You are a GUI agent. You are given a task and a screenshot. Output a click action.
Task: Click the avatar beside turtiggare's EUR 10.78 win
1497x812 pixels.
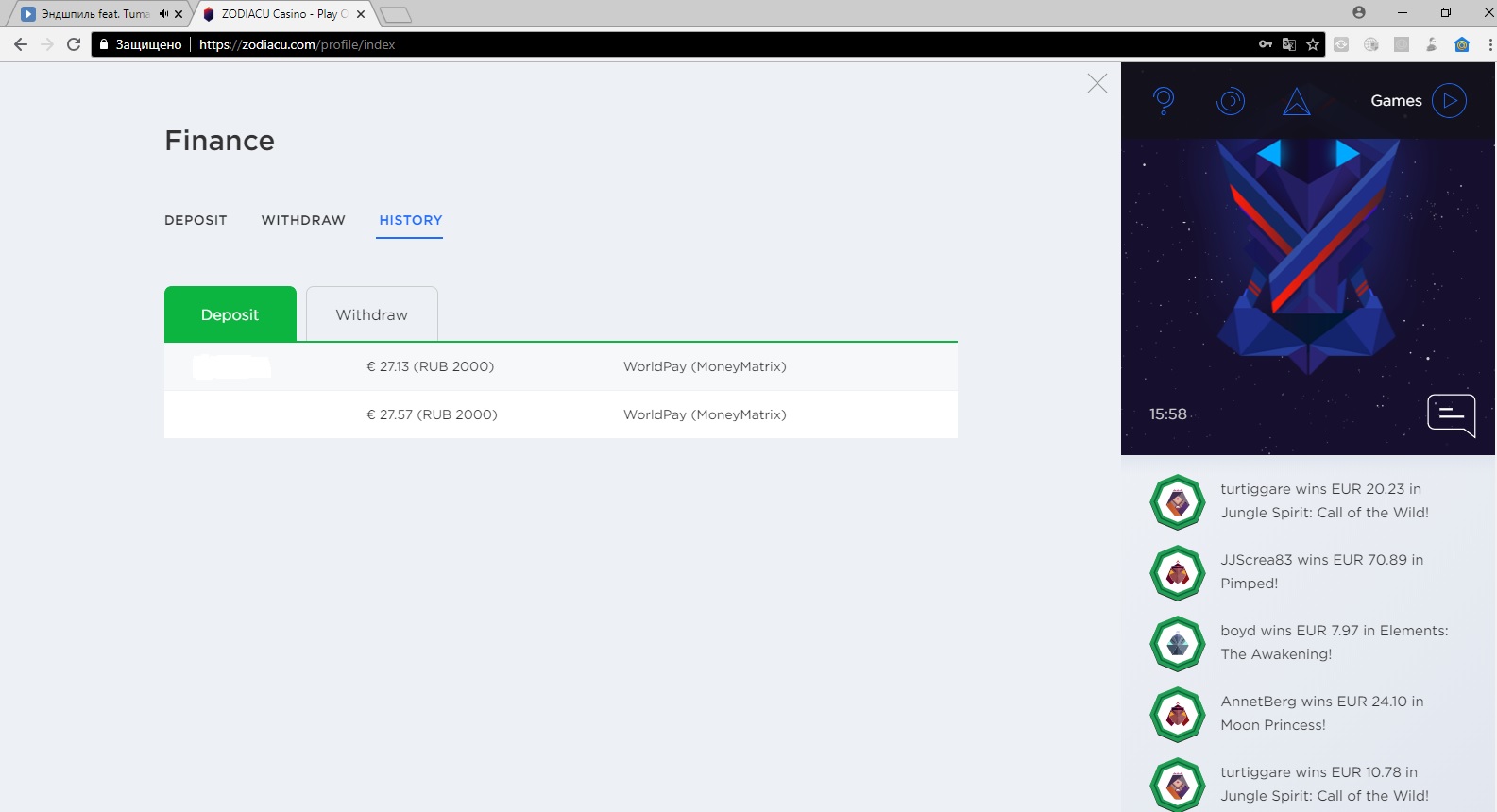coord(1178,786)
